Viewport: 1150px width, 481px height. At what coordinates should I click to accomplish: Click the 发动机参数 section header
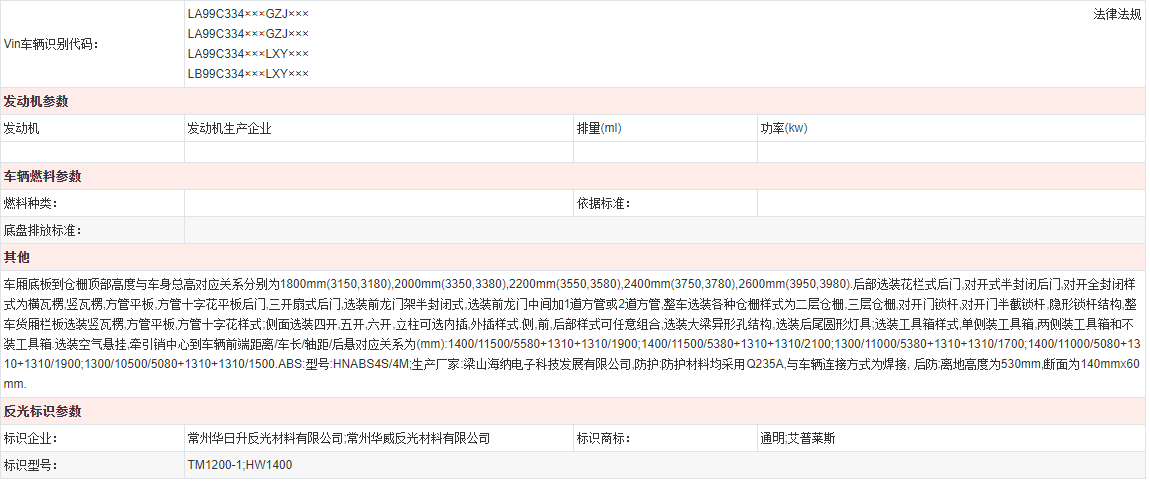point(36,102)
